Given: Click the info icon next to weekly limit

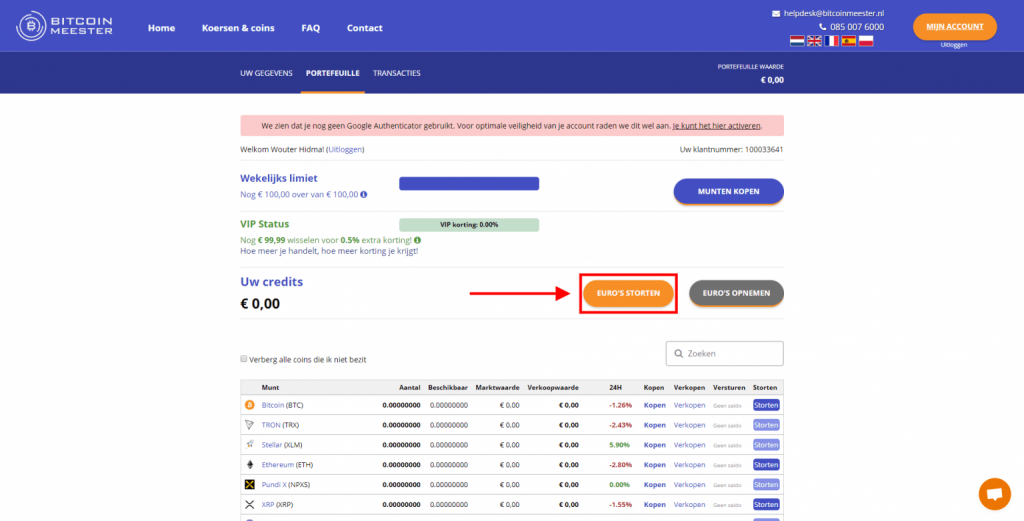Looking at the screenshot, I should coord(364,195).
